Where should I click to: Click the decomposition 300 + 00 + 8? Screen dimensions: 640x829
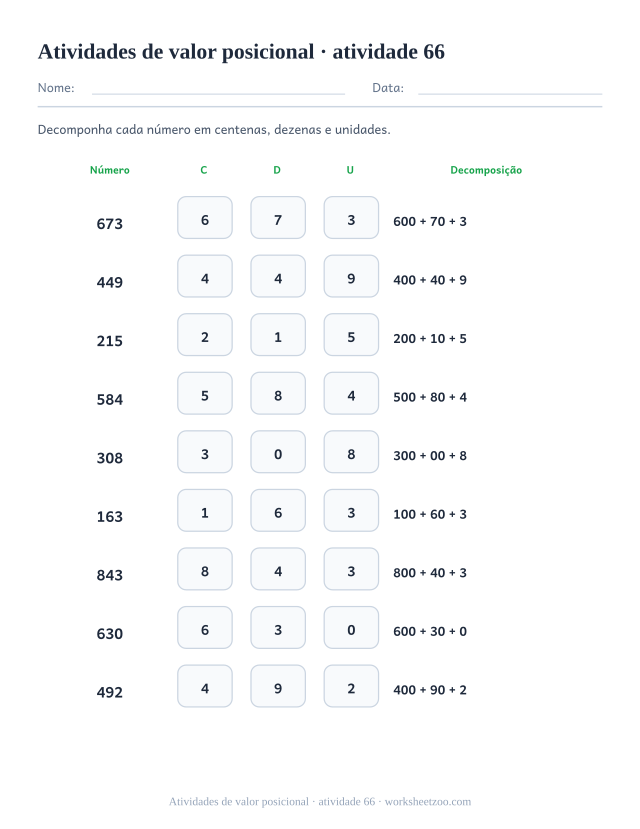pos(430,456)
